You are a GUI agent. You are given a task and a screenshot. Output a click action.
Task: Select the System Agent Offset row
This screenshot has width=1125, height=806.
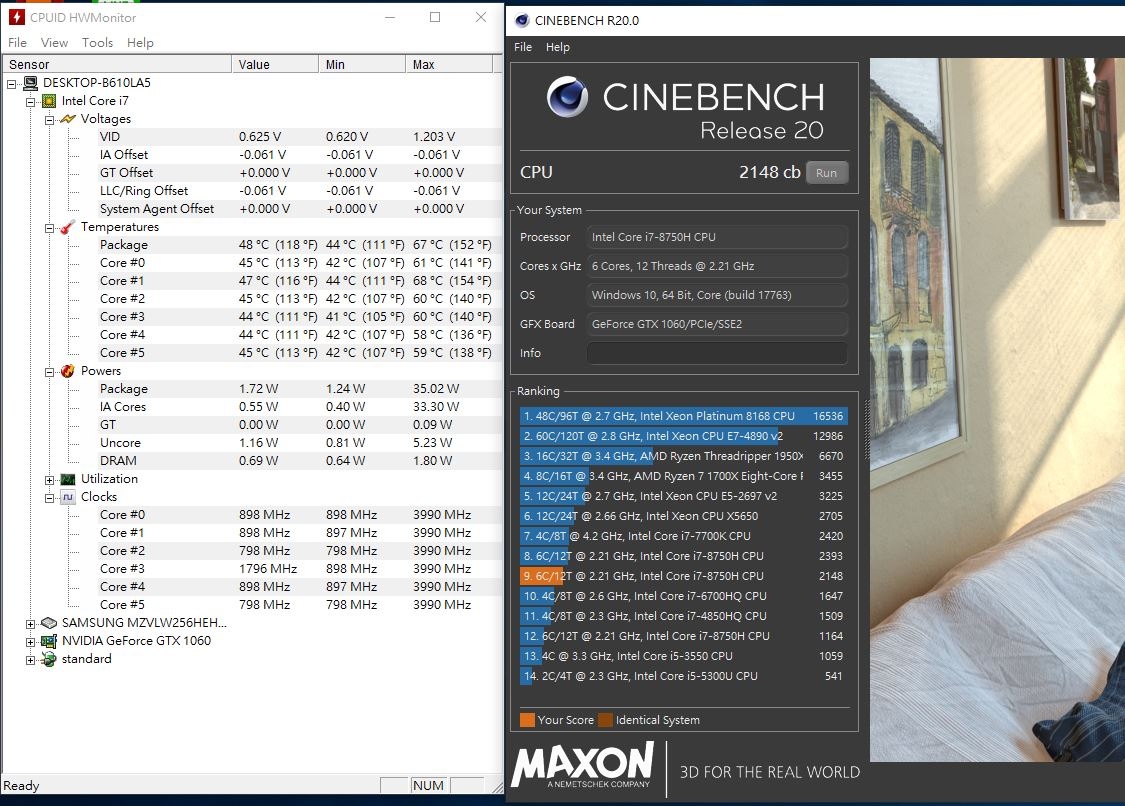300,209
